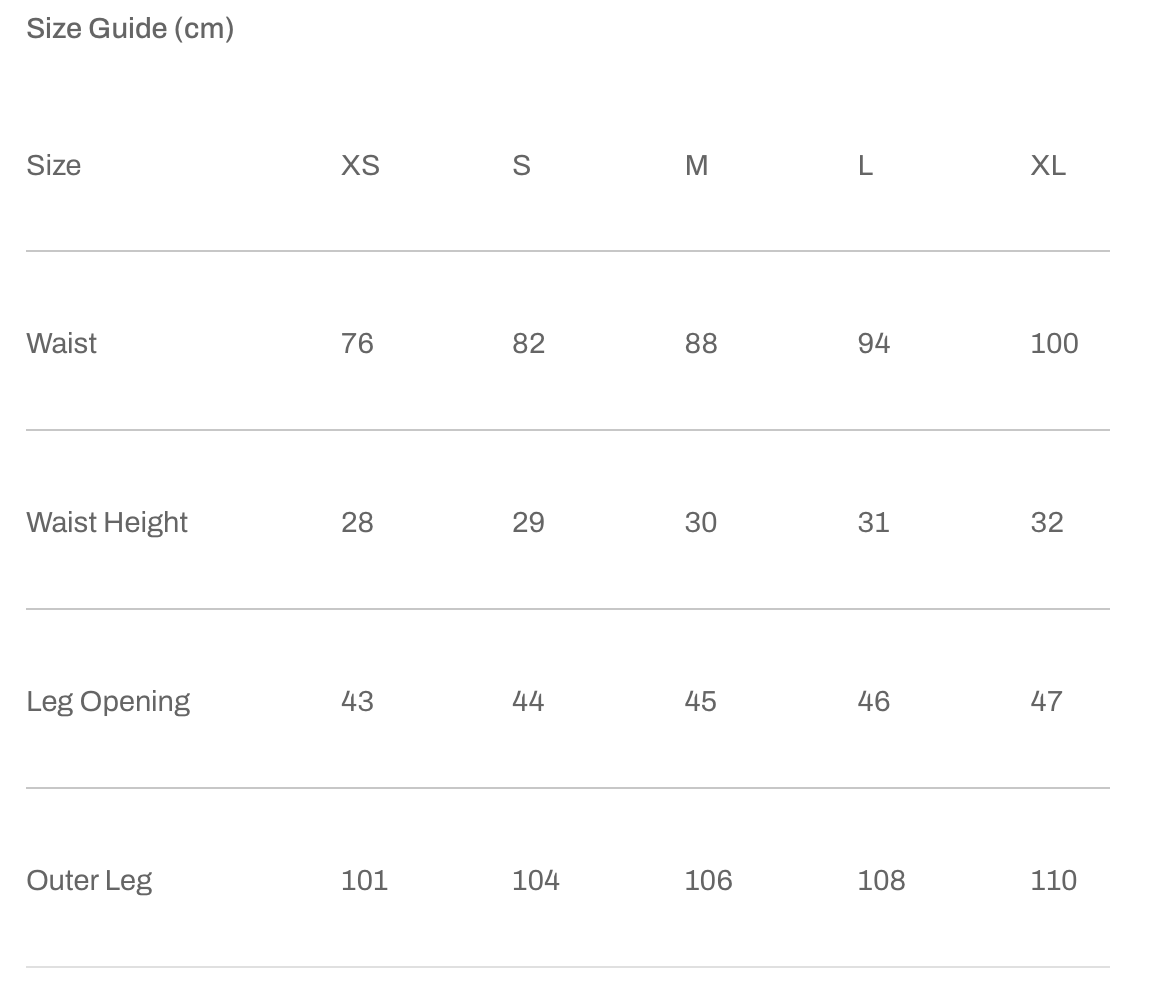Click waist height value 29 for S
Image resolution: width=1160 pixels, height=992 pixels.
pyautogui.click(x=528, y=522)
